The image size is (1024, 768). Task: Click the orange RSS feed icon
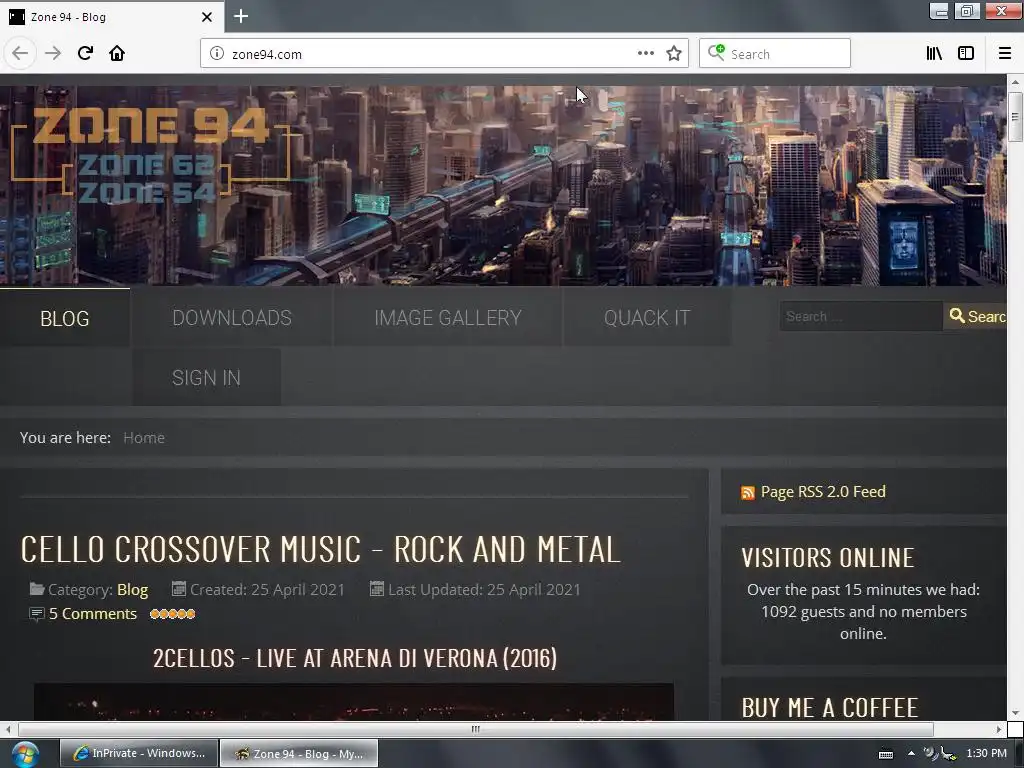[x=748, y=492]
